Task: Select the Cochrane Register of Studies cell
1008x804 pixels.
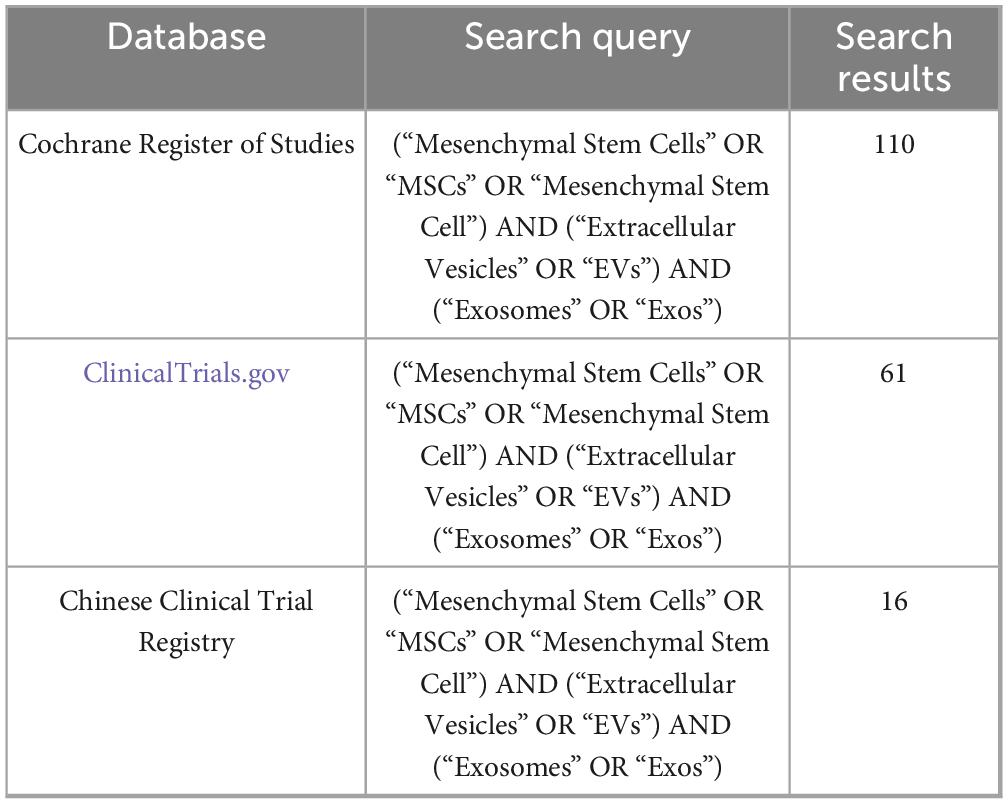Action: pos(186,145)
